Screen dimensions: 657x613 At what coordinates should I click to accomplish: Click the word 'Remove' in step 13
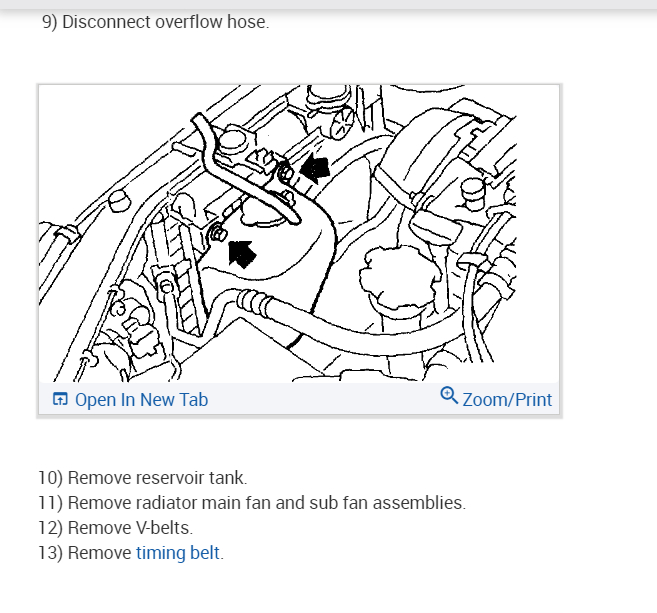tap(99, 553)
